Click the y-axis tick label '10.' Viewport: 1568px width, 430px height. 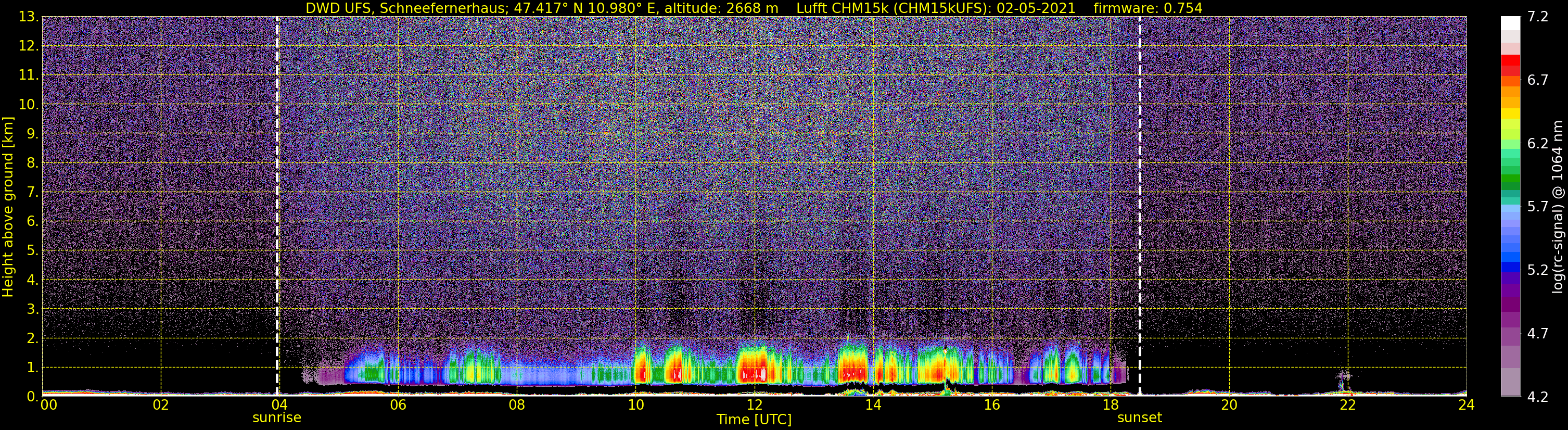pos(28,105)
